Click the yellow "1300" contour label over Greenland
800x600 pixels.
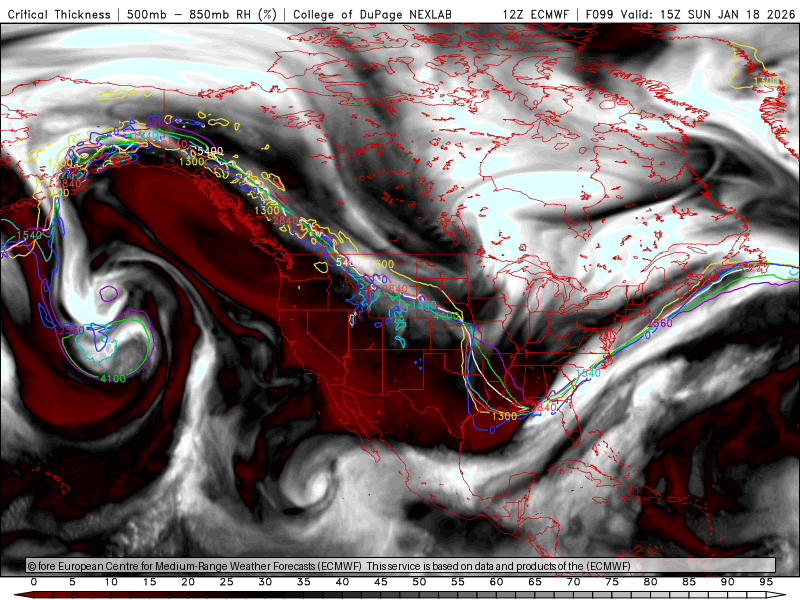pos(766,81)
